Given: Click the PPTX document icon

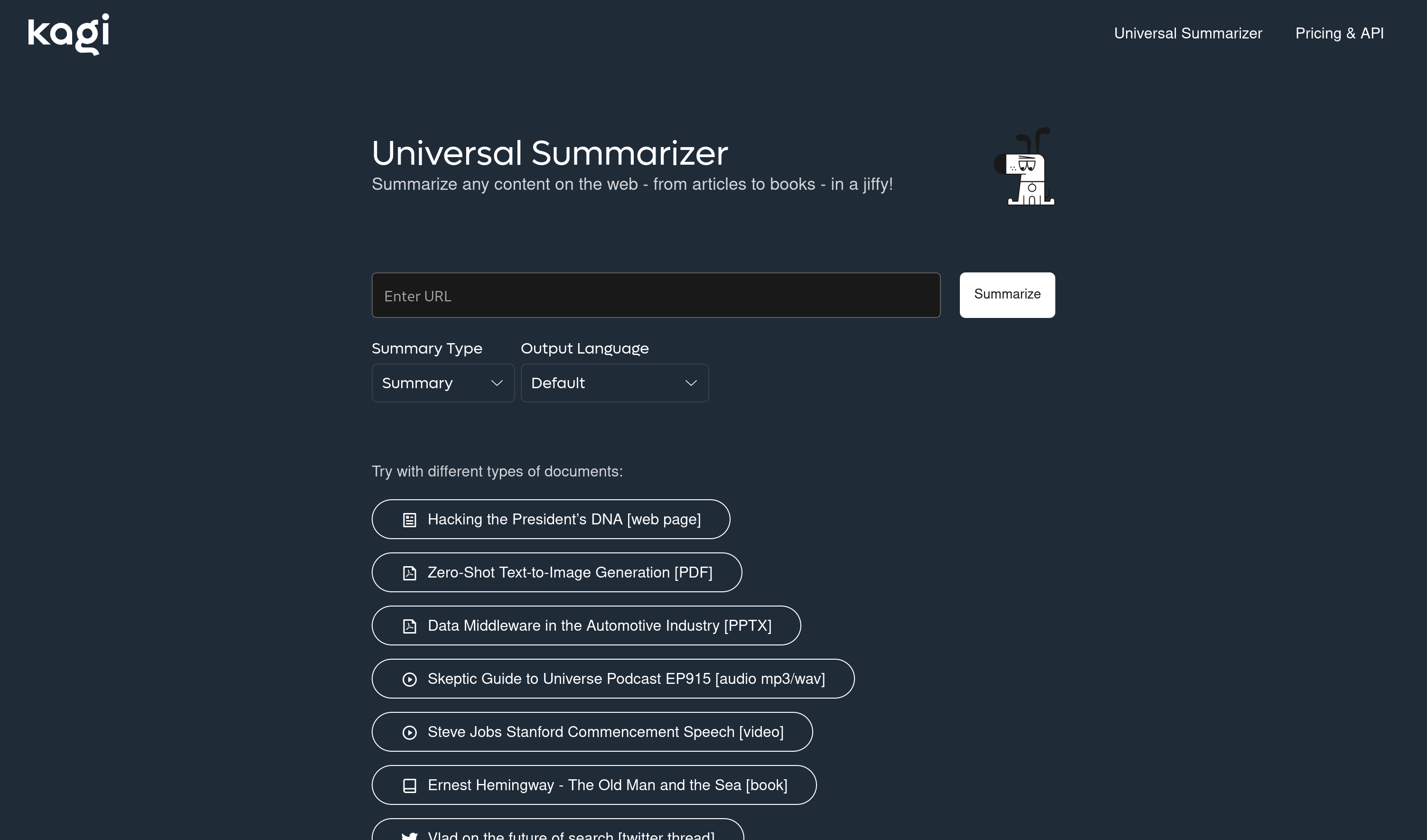Looking at the screenshot, I should point(410,625).
